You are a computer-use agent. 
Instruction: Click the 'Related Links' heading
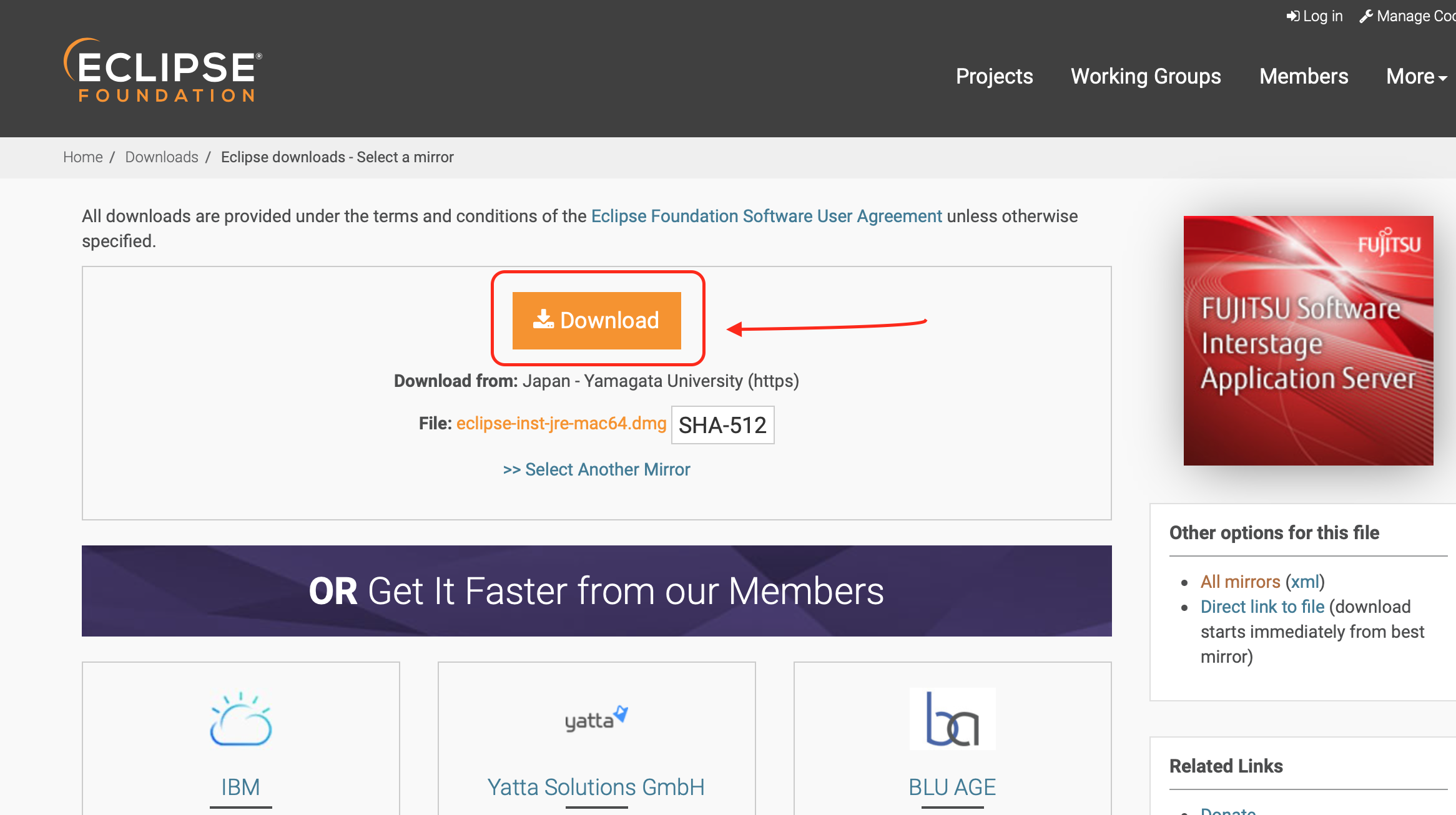(1226, 766)
